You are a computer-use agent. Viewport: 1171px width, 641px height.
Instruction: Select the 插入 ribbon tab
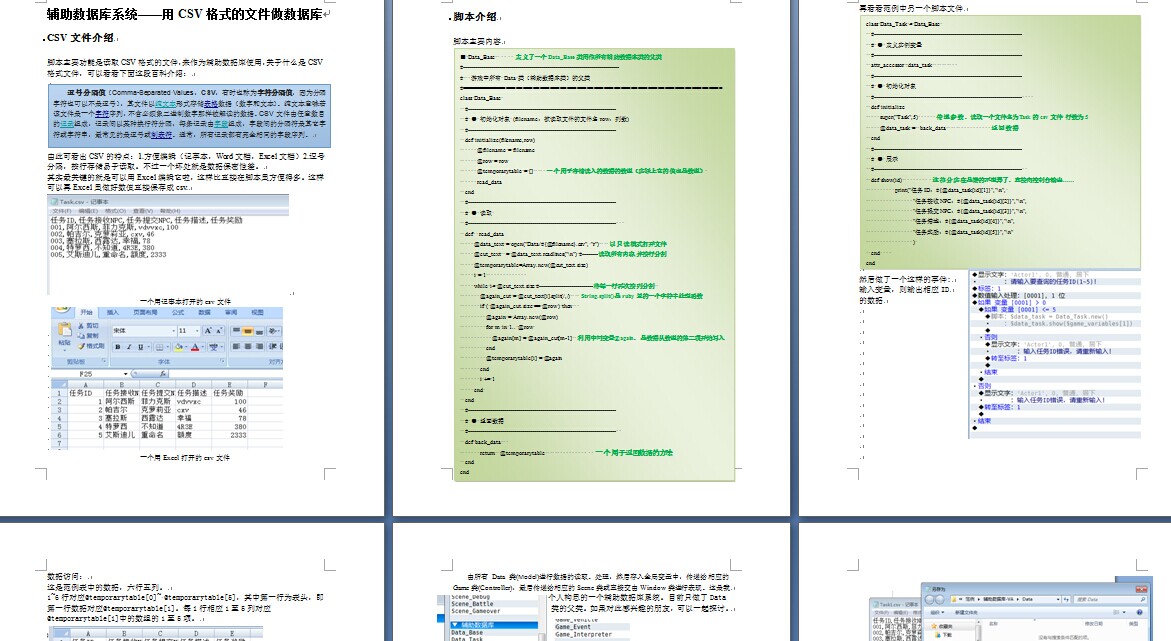[113, 312]
